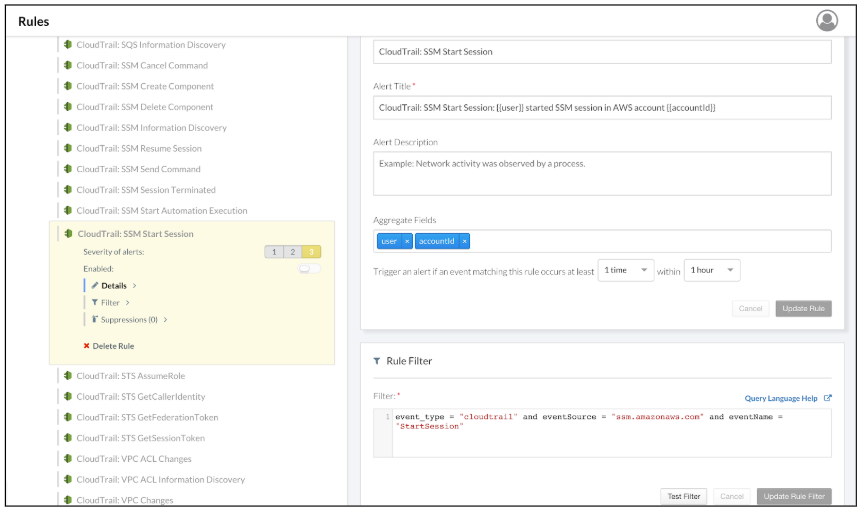Click the rule icon beside SSM Send Command
Screen dimensions: 862x511
pyautogui.click(x=68, y=169)
